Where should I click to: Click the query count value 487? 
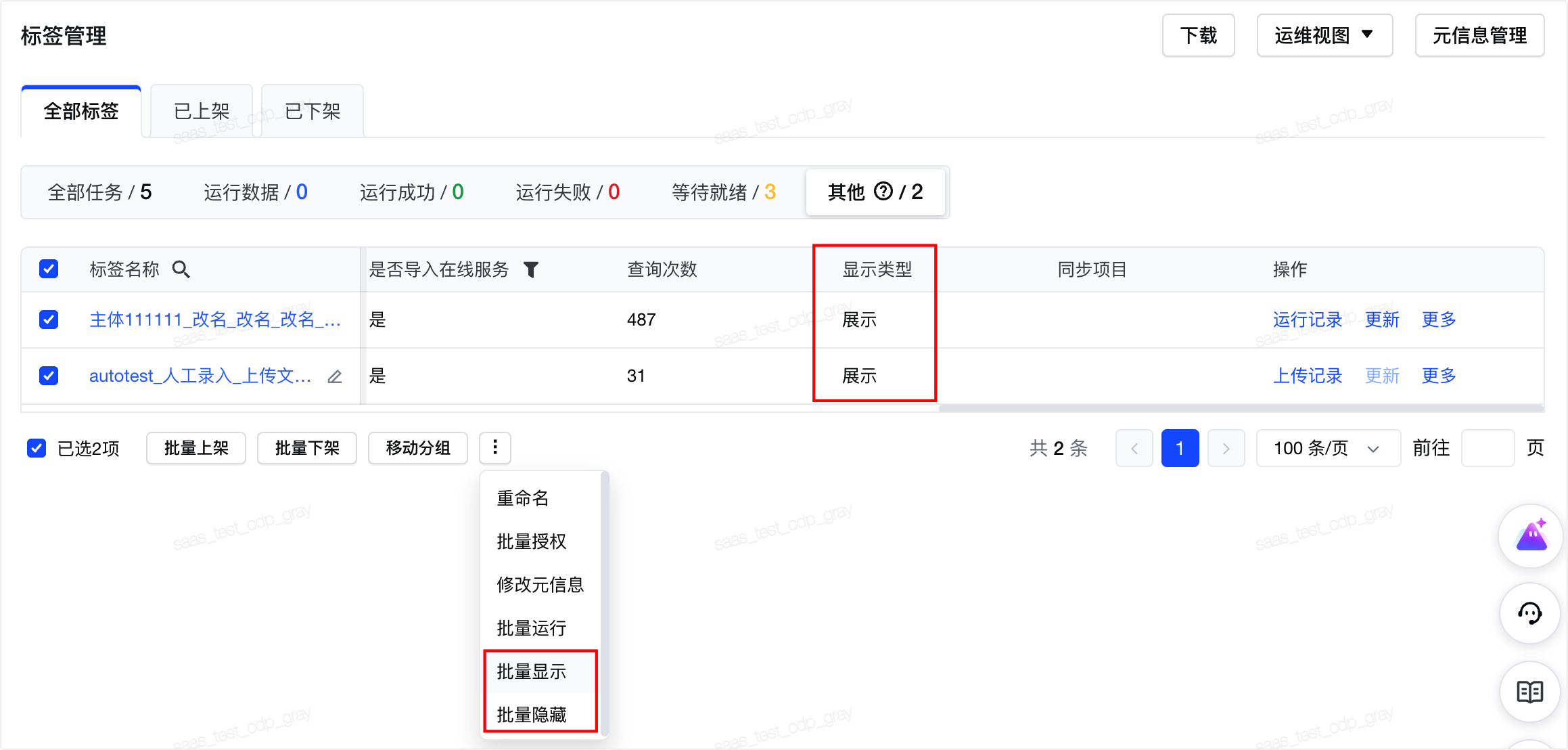641,319
